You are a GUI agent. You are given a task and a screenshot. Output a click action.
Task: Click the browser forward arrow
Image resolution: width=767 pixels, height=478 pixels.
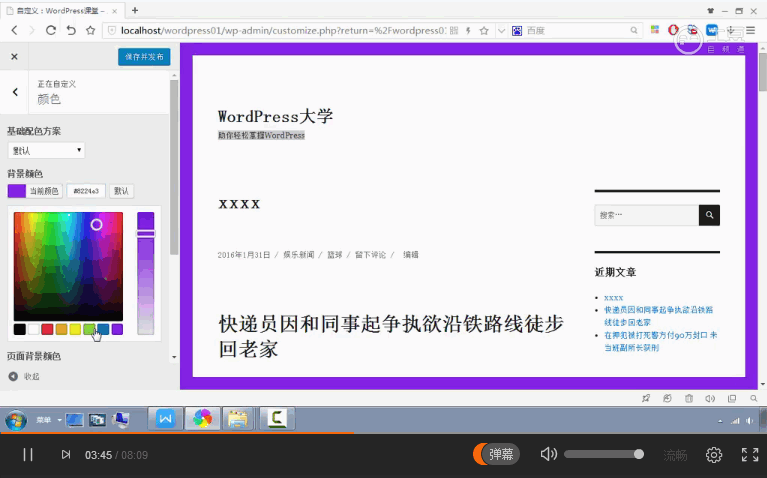(x=32, y=30)
